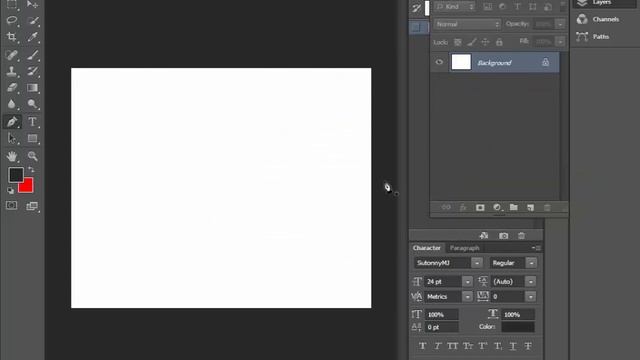Toggle lock position
640x360 pixels.
485,42
